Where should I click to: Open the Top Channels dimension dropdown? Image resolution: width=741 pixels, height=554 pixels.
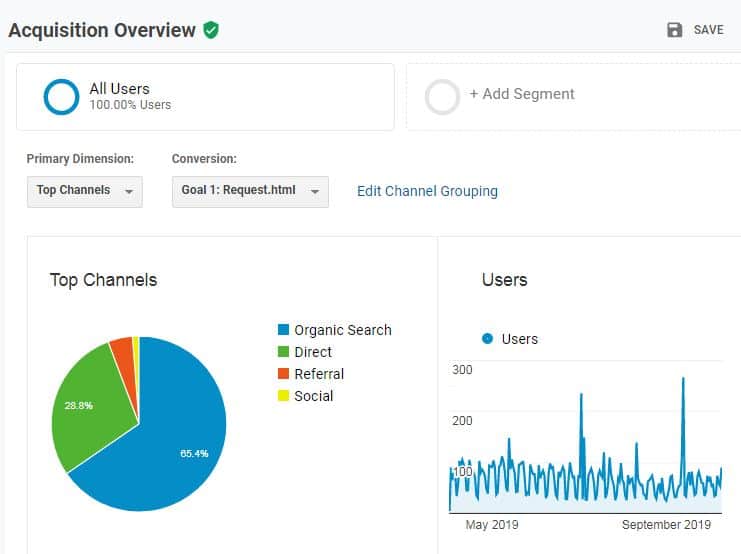coord(85,191)
